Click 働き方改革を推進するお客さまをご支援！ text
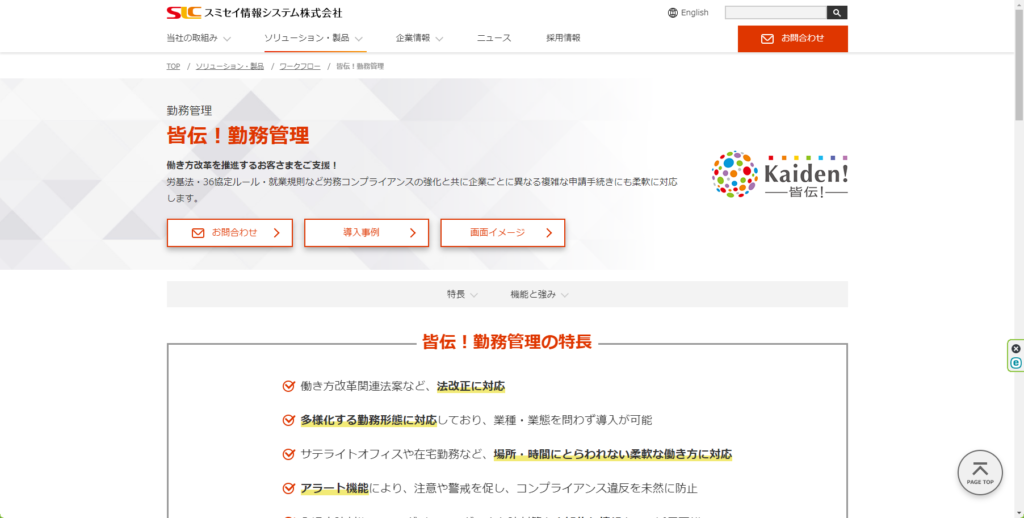Screen dimensions: 1024x518 click(x=252, y=165)
